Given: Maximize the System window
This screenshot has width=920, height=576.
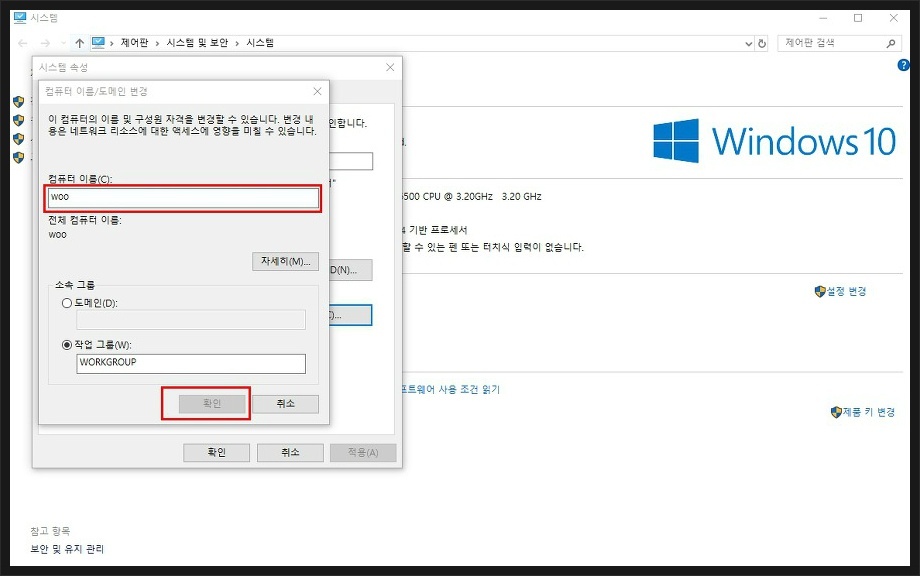Looking at the screenshot, I should tap(858, 18).
